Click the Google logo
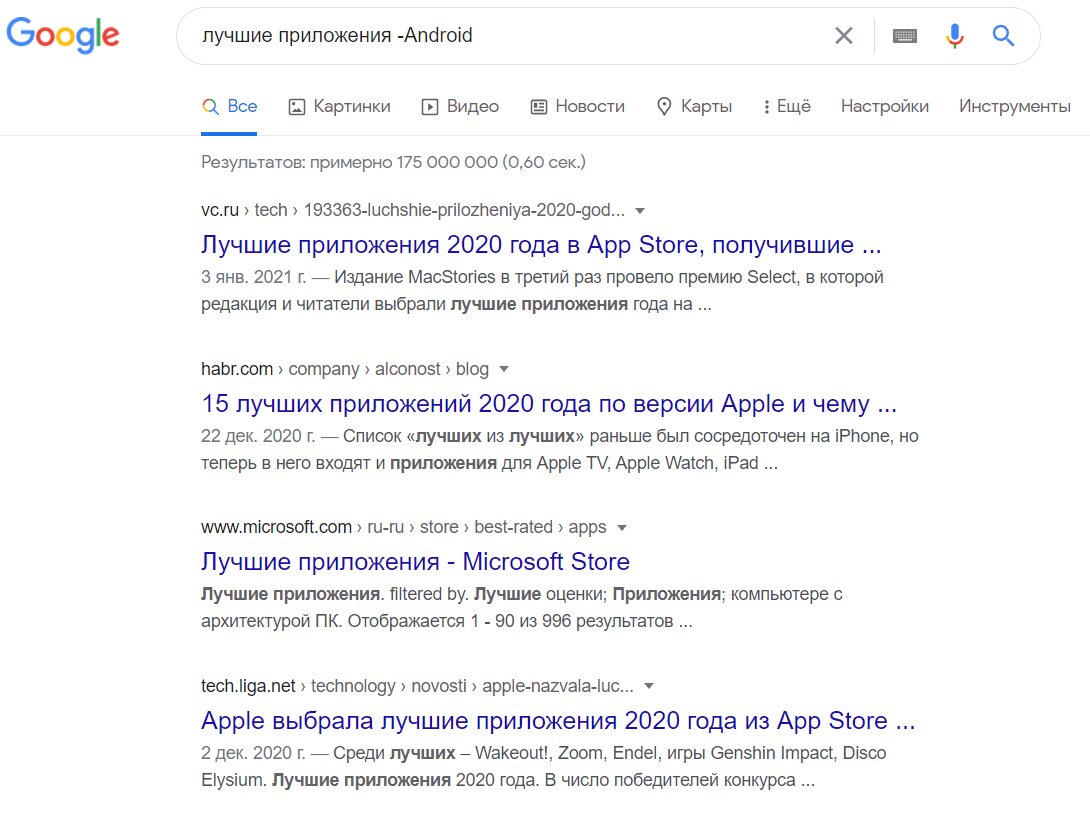Screen dimensions: 1090x816 point(63,35)
